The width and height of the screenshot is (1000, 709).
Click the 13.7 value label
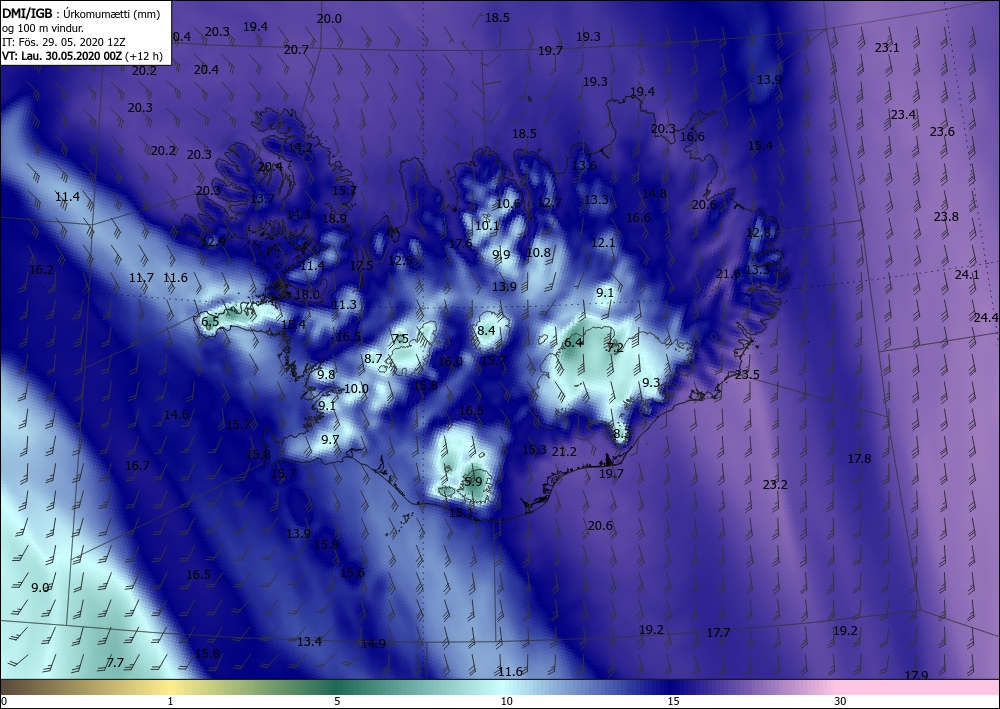(261, 199)
